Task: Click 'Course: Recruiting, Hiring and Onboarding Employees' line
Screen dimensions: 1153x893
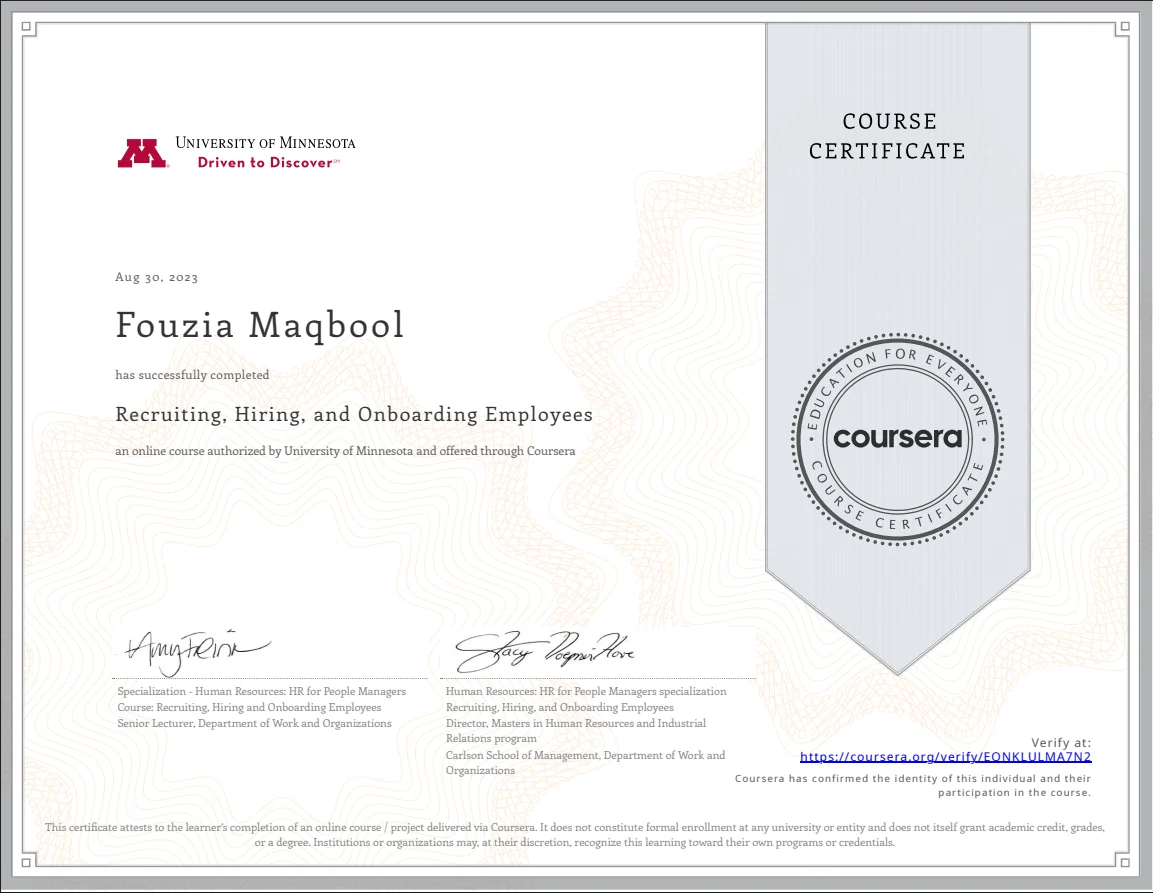Action: (x=249, y=708)
